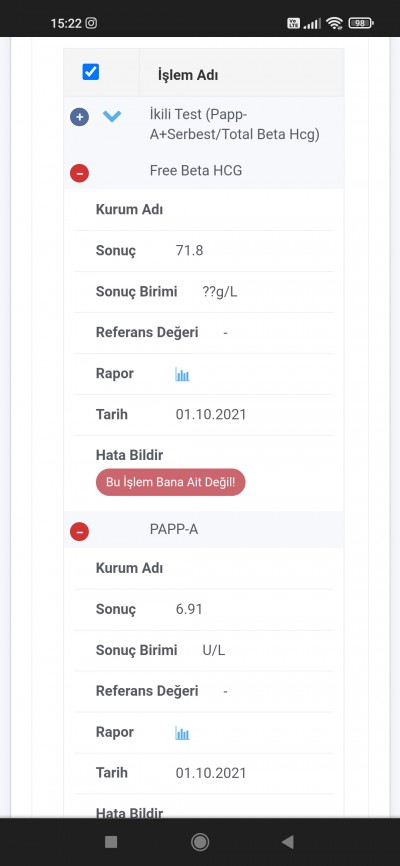The image size is (400, 866).
Task: Select the İşlem Adı column header
Action: 188,75
